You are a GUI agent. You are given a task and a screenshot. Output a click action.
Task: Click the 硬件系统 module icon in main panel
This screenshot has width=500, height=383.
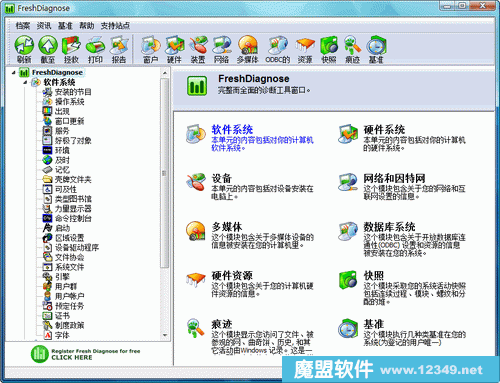(348, 134)
